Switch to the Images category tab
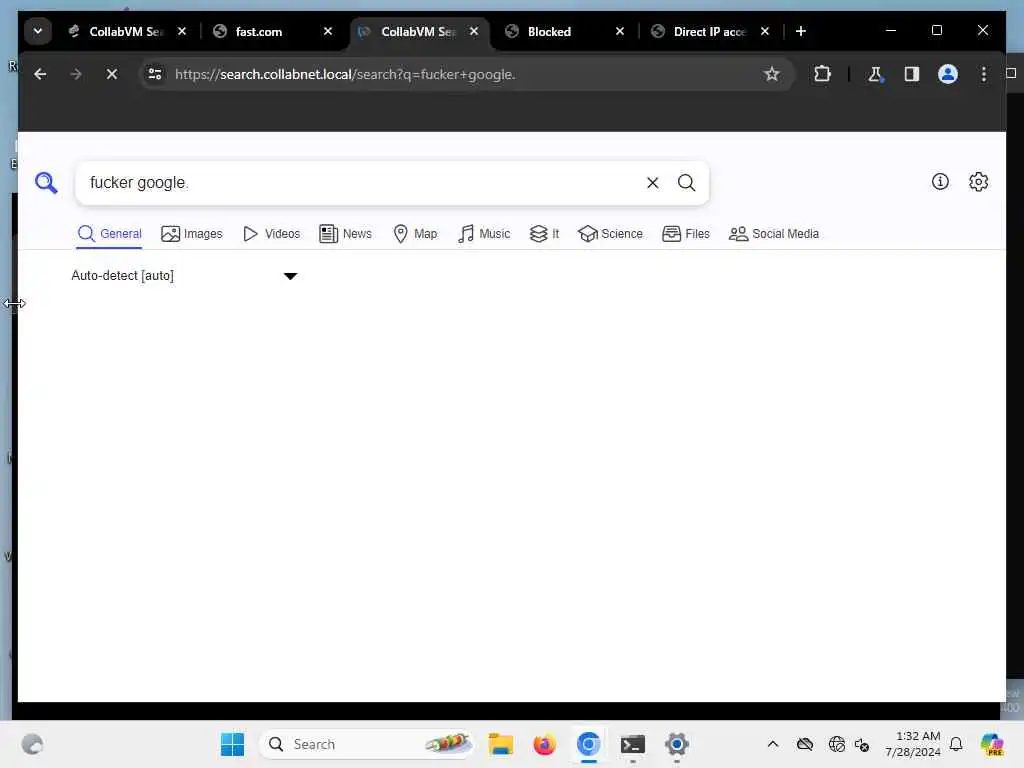 point(191,234)
